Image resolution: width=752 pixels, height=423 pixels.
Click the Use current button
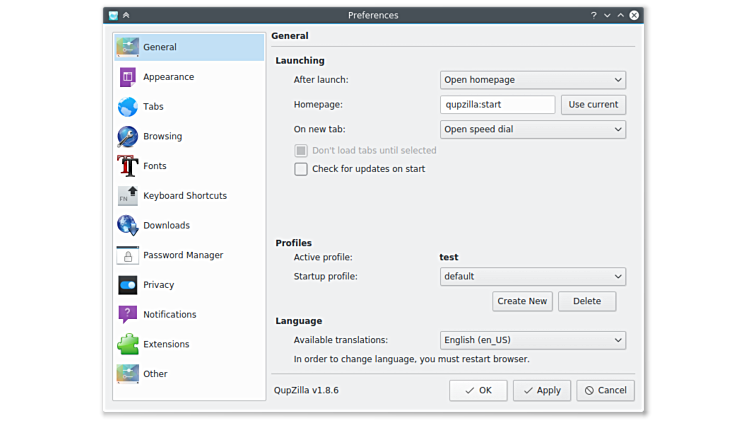tap(593, 105)
